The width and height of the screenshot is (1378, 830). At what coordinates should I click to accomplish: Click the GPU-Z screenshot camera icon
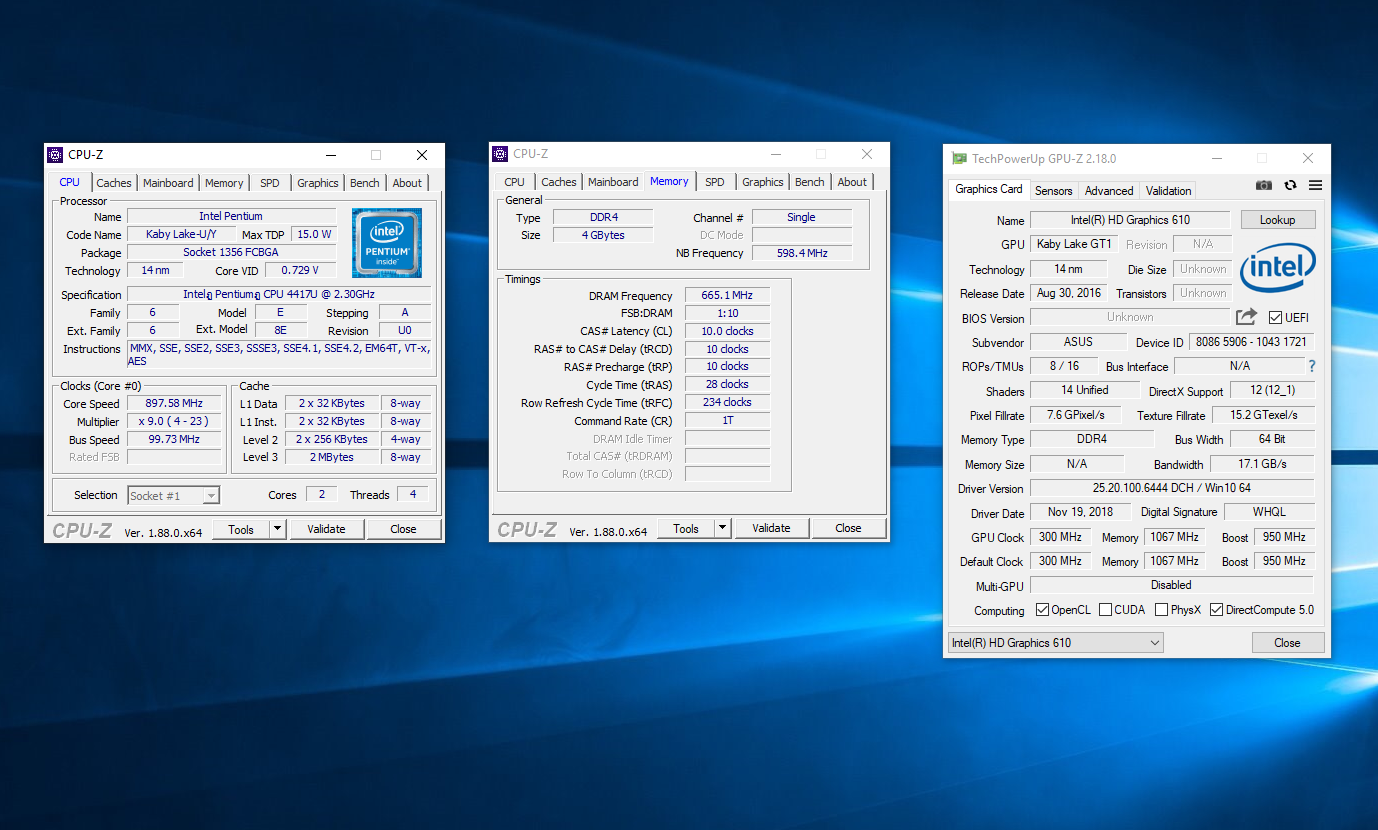coord(1264,186)
